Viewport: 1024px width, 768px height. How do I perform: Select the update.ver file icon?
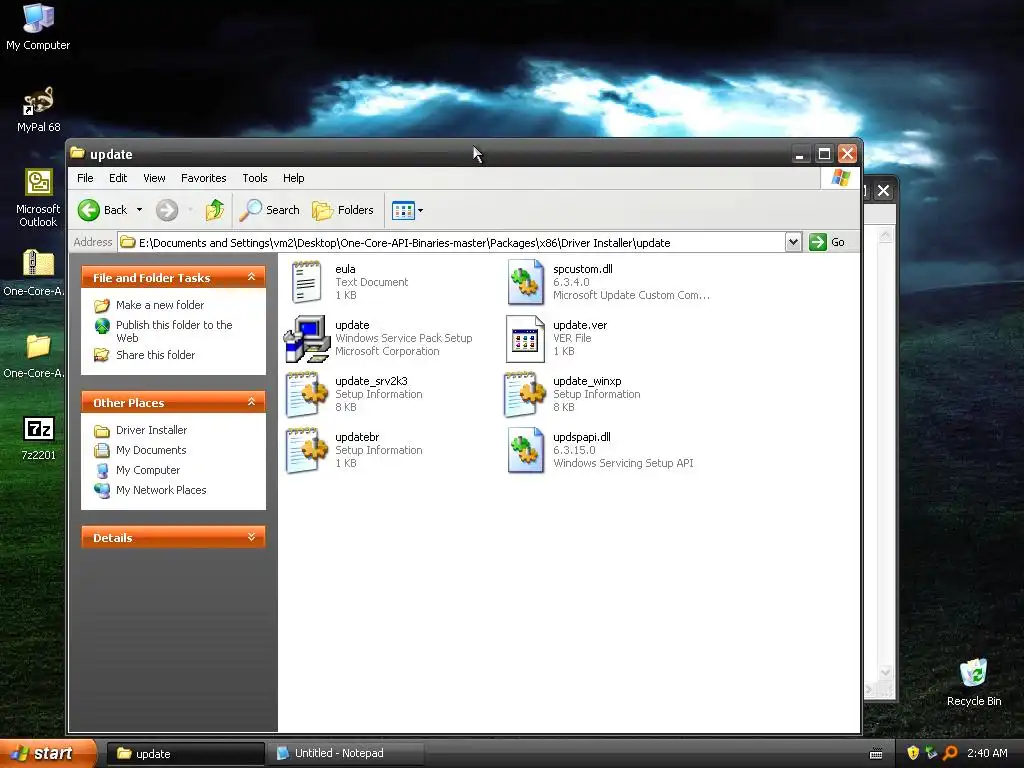[x=525, y=339]
